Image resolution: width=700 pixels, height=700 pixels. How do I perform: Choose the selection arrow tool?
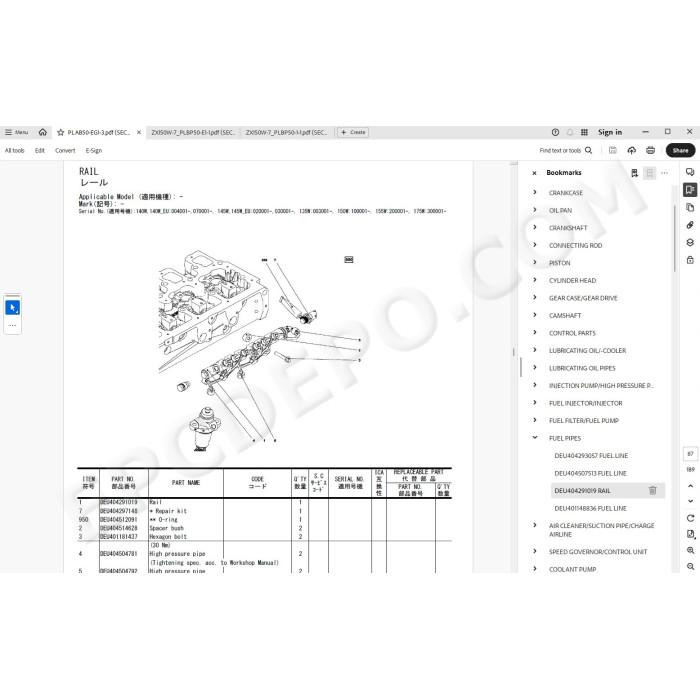tap(12, 308)
